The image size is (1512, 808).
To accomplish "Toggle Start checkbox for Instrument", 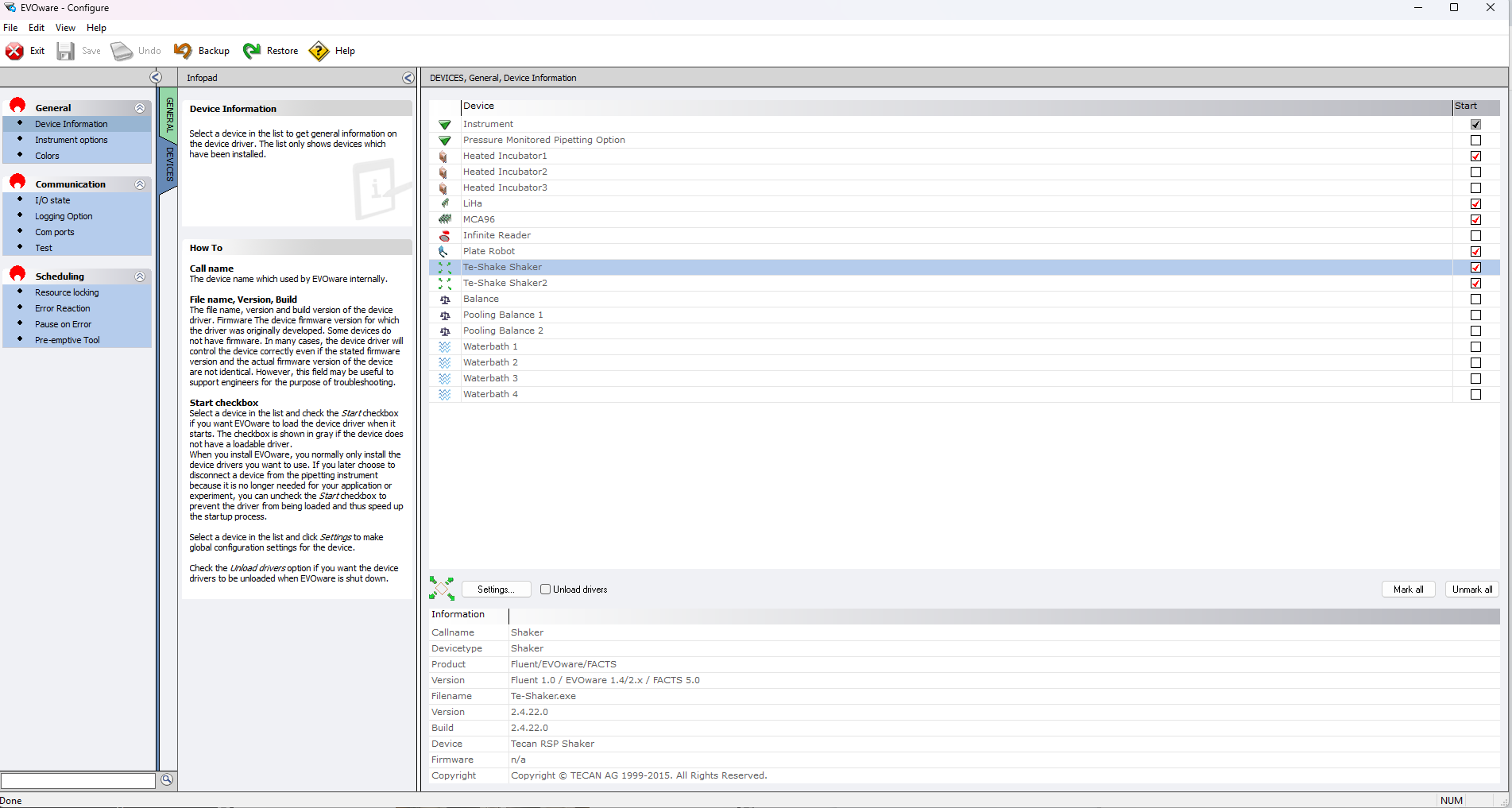I will tap(1475, 124).
